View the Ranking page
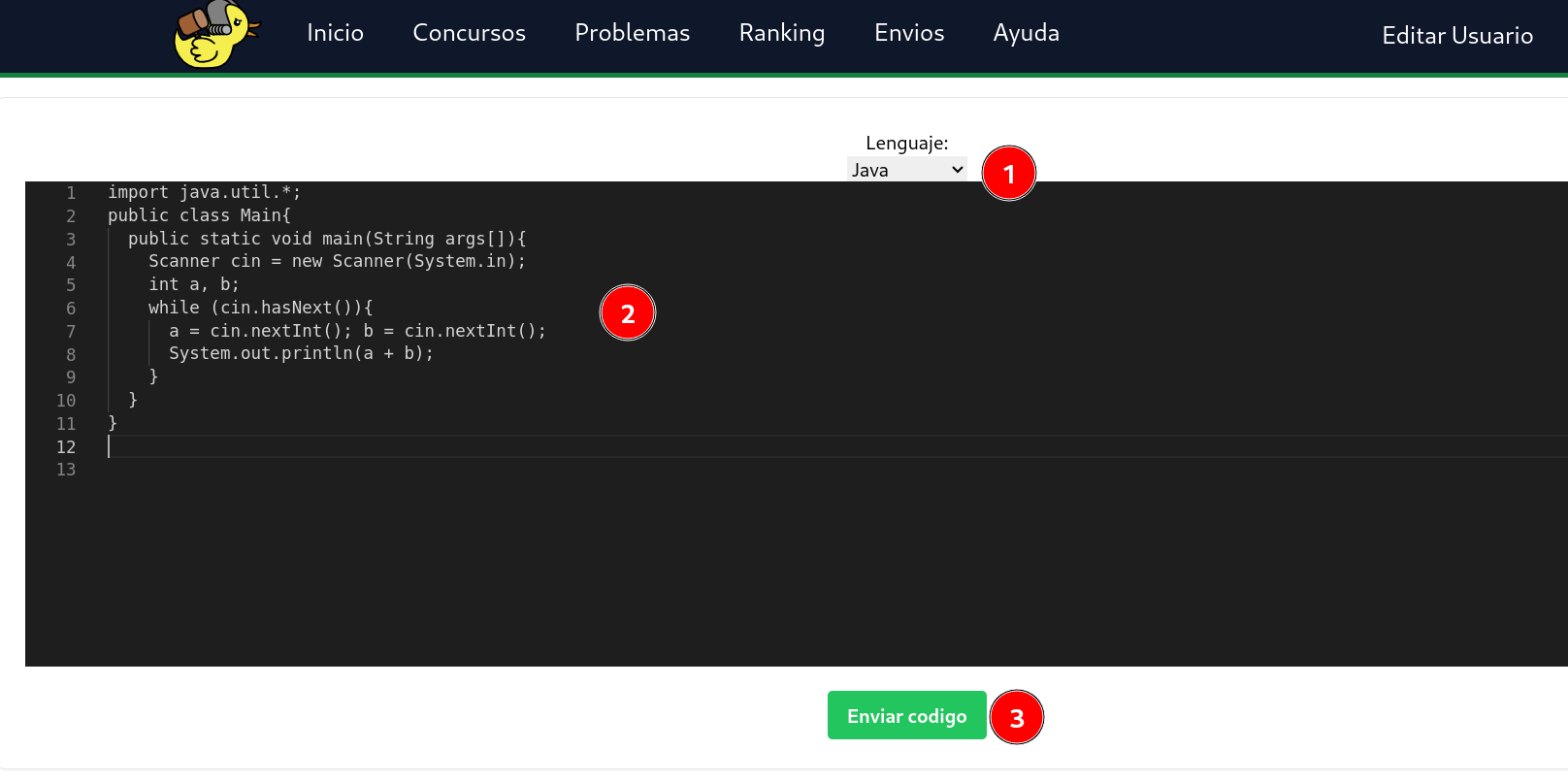 pos(781,33)
